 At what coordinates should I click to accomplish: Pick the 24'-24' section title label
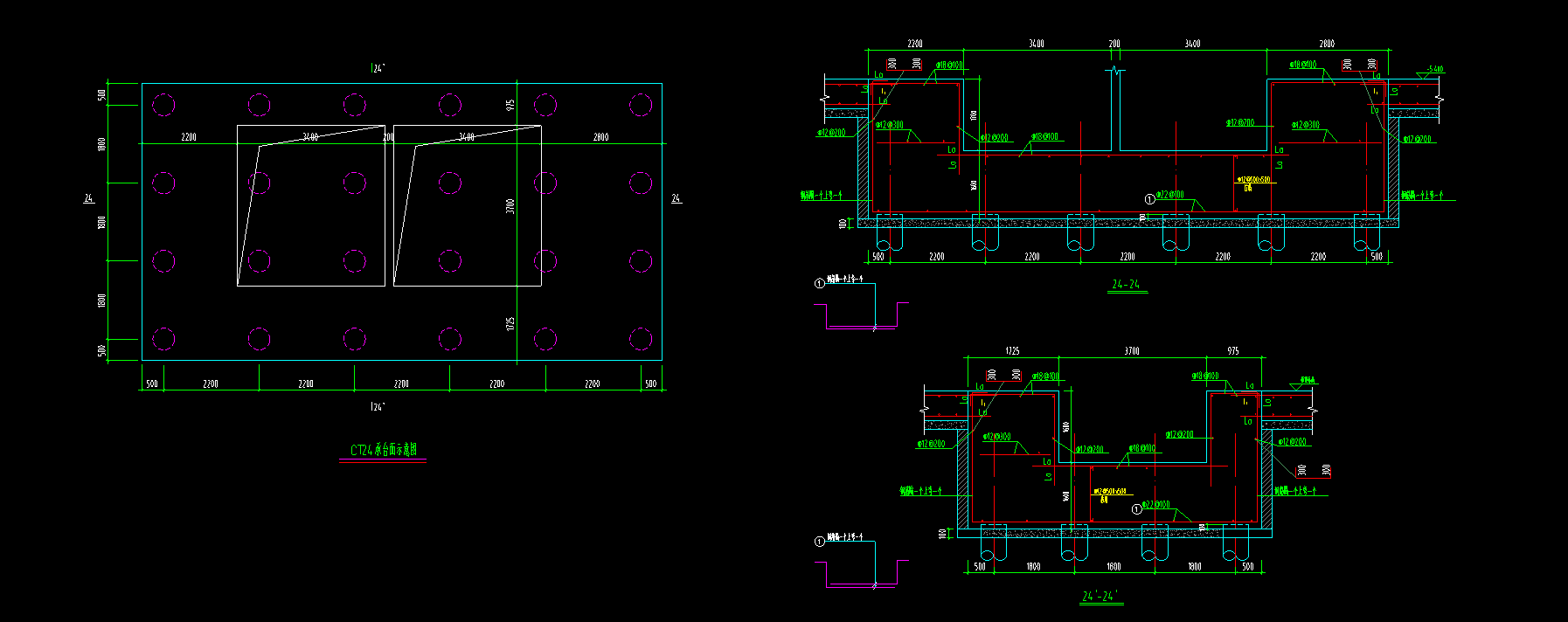(x=1099, y=596)
